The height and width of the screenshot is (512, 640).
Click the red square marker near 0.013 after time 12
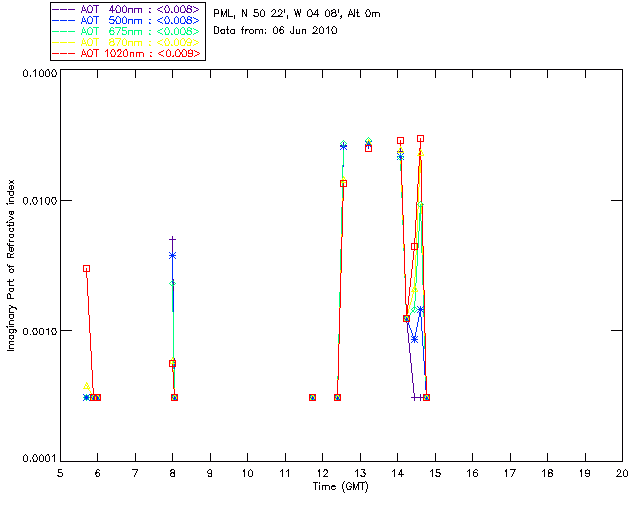pos(344,184)
